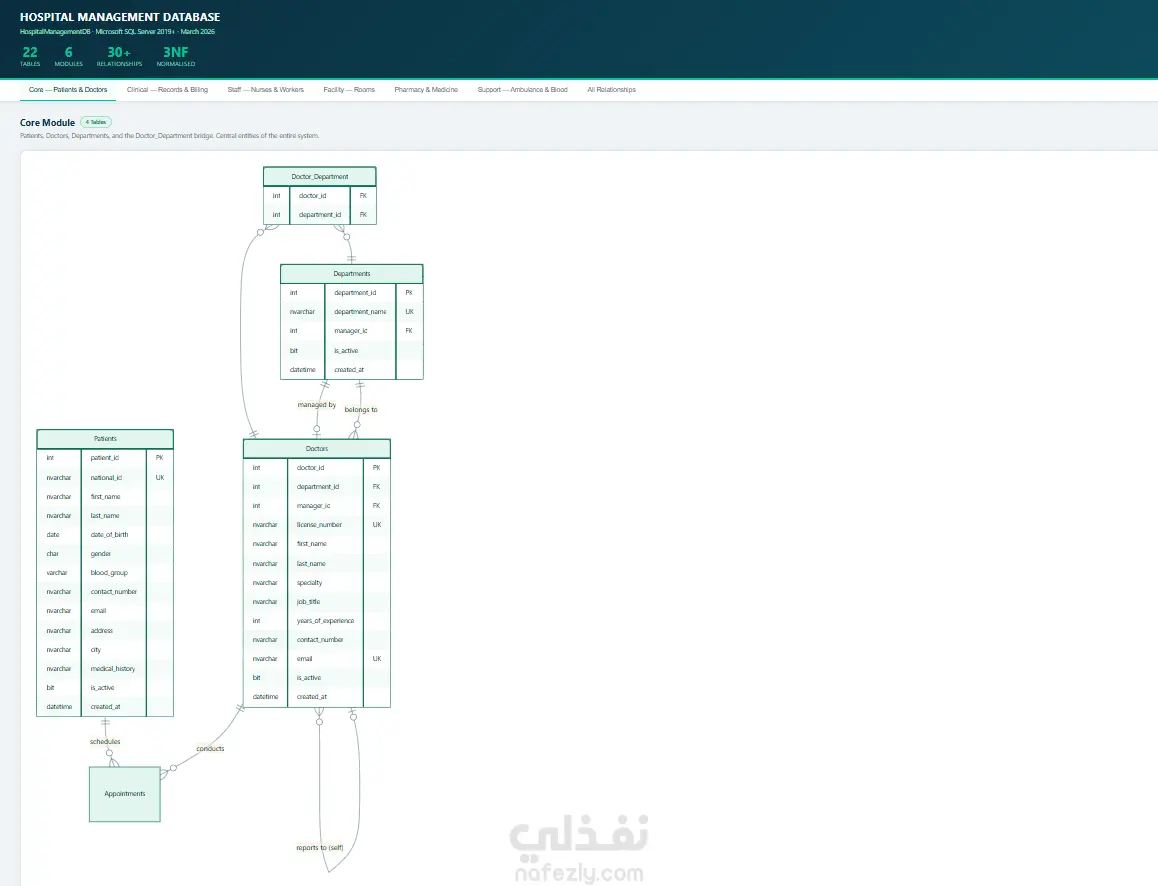Click the Appointments entity box
The height and width of the screenshot is (886, 1158).
(x=125, y=794)
